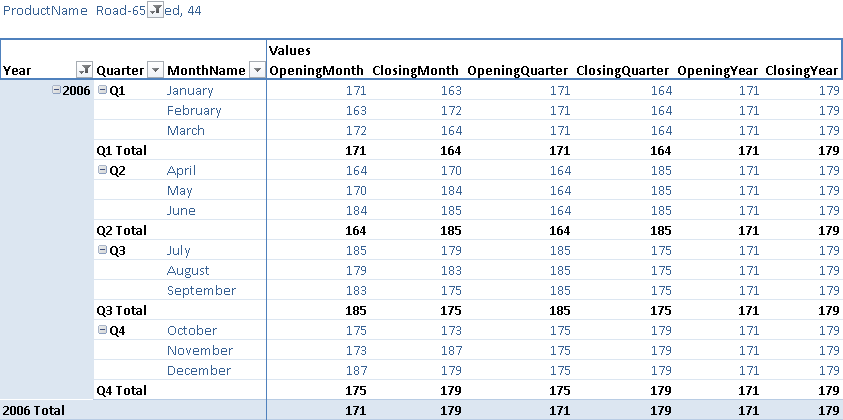Select the August row label

tap(188, 270)
